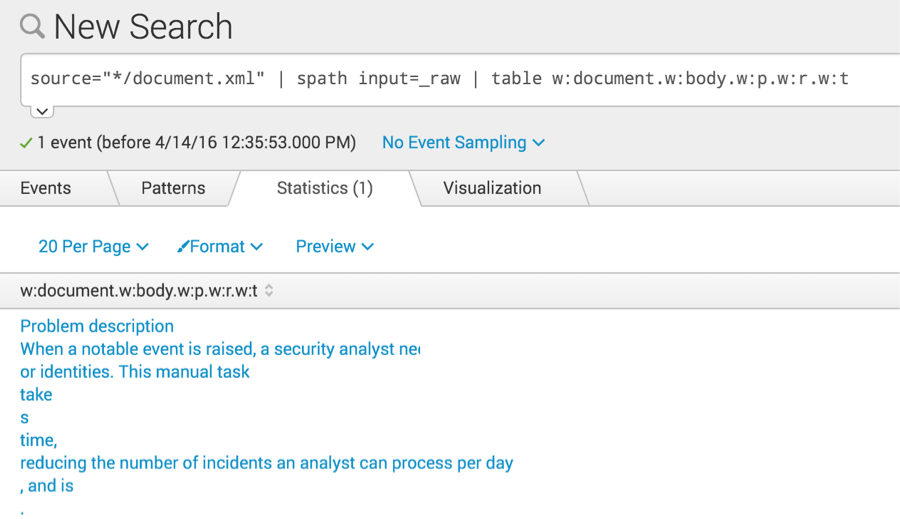The width and height of the screenshot is (900, 519).
Task: Open the 20 Per Page dropdown
Action: pyautogui.click(x=94, y=246)
